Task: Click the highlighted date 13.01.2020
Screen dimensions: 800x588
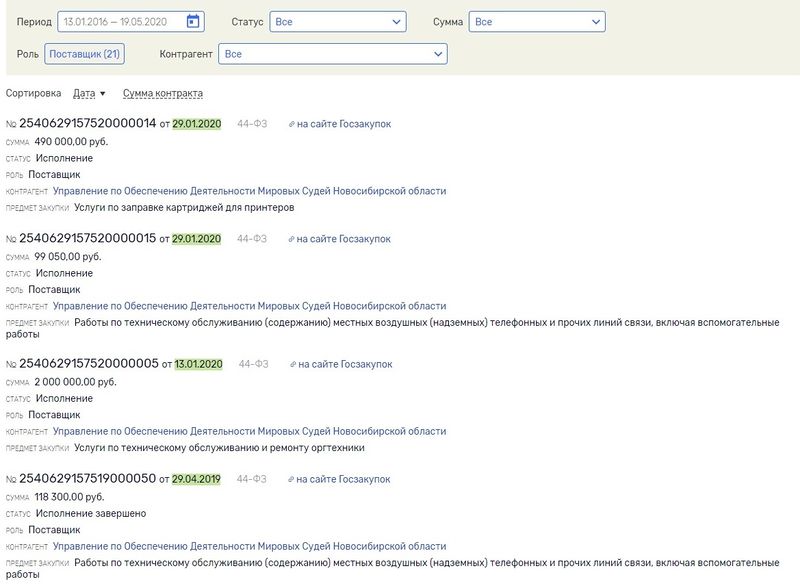Action: (x=198, y=364)
